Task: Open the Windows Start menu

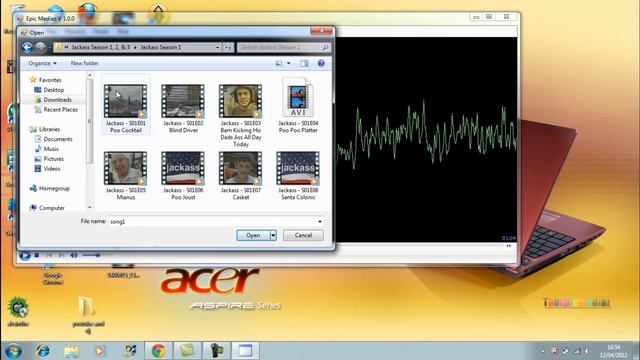Action: tap(13, 351)
